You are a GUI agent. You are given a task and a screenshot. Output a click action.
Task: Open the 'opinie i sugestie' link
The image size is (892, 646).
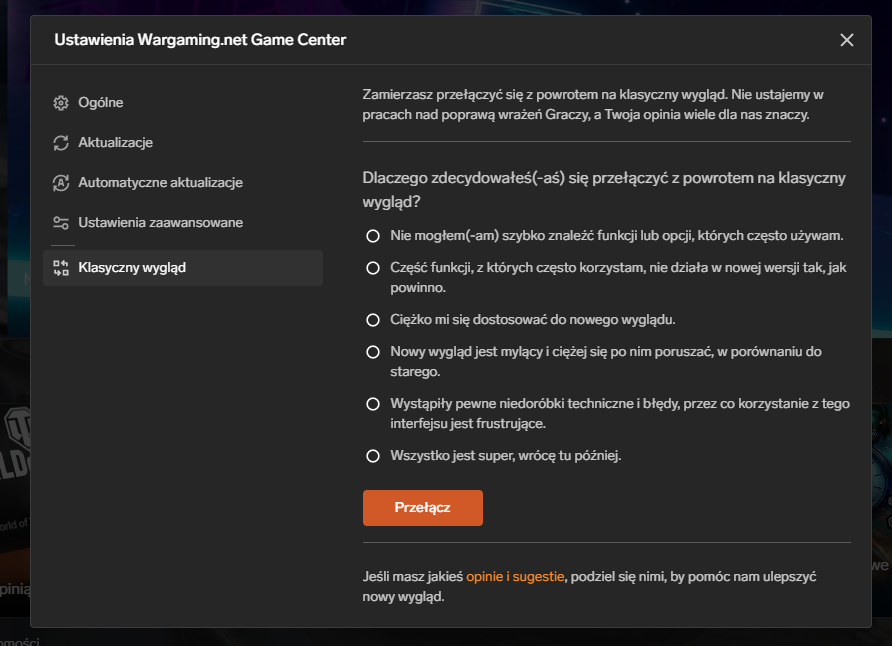tap(516, 577)
